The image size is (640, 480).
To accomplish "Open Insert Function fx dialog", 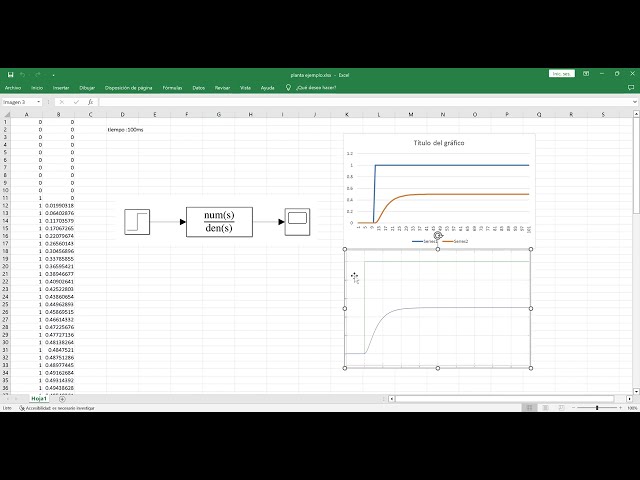I will pos(91,102).
